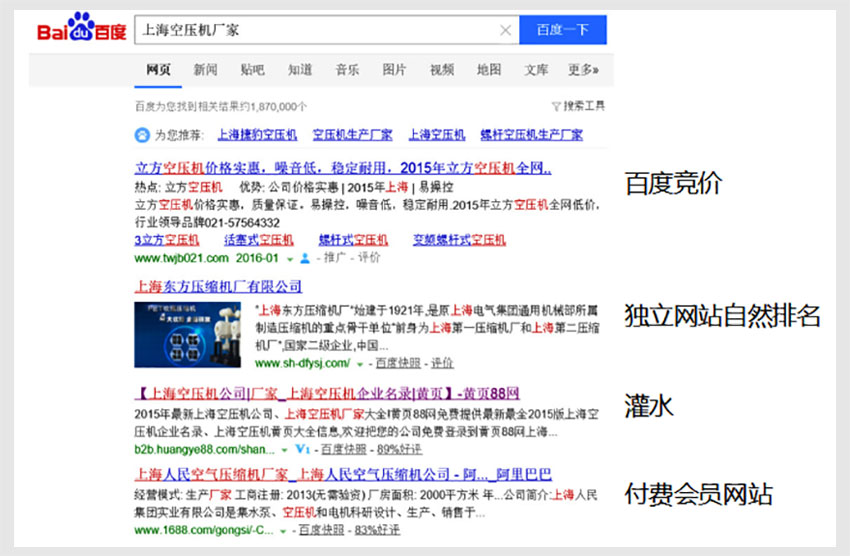Image resolution: width=850 pixels, height=556 pixels.
Task: Expand the green arrow next to 1688.com result
Action: tap(283, 529)
